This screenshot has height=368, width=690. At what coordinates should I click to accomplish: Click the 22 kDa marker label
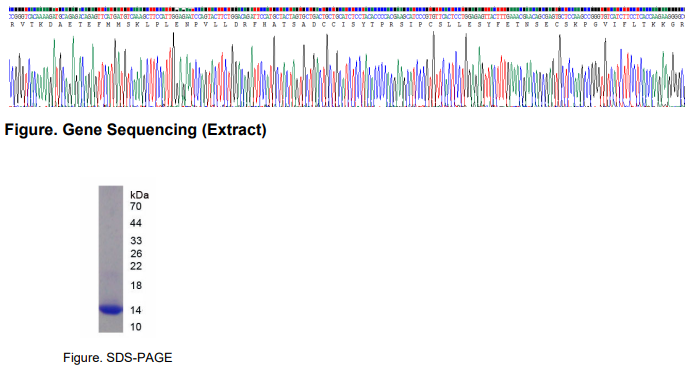tap(136, 266)
